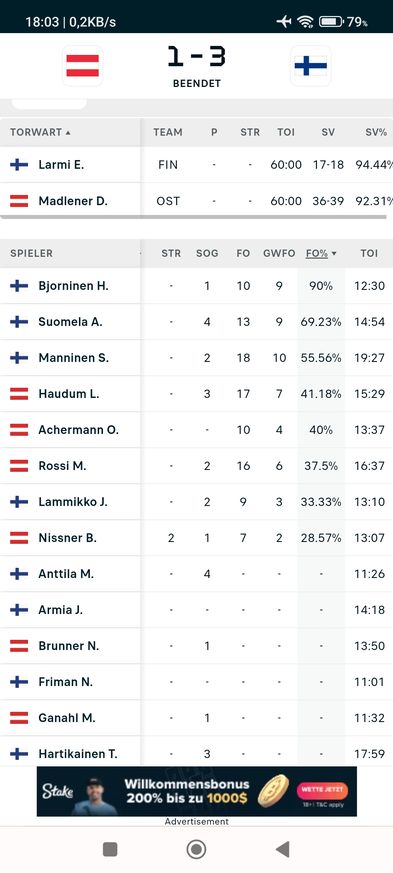Tap the Finland flag beside Bjorninen H.
The image size is (393, 873).
click(19, 286)
